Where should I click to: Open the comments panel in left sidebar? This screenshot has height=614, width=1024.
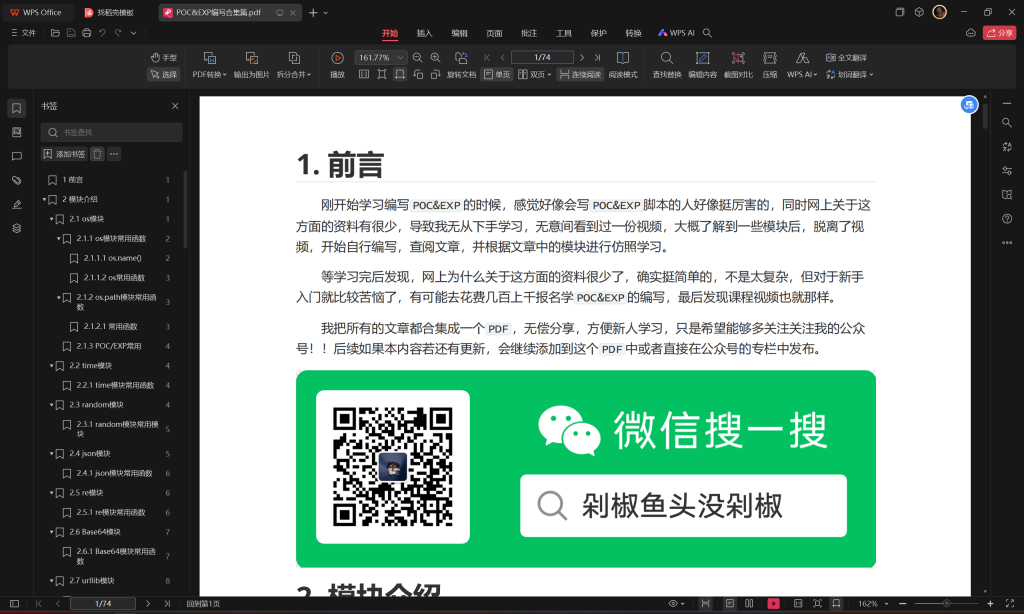tap(16, 156)
